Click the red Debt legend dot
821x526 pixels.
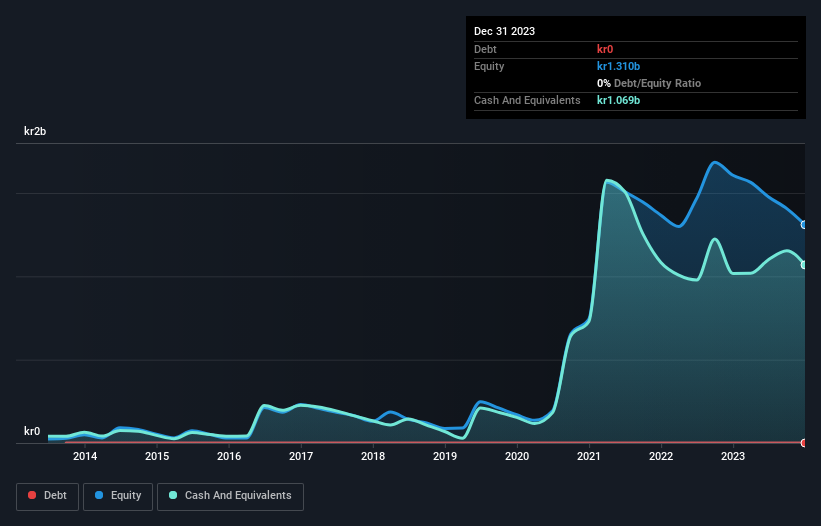click(32, 495)
